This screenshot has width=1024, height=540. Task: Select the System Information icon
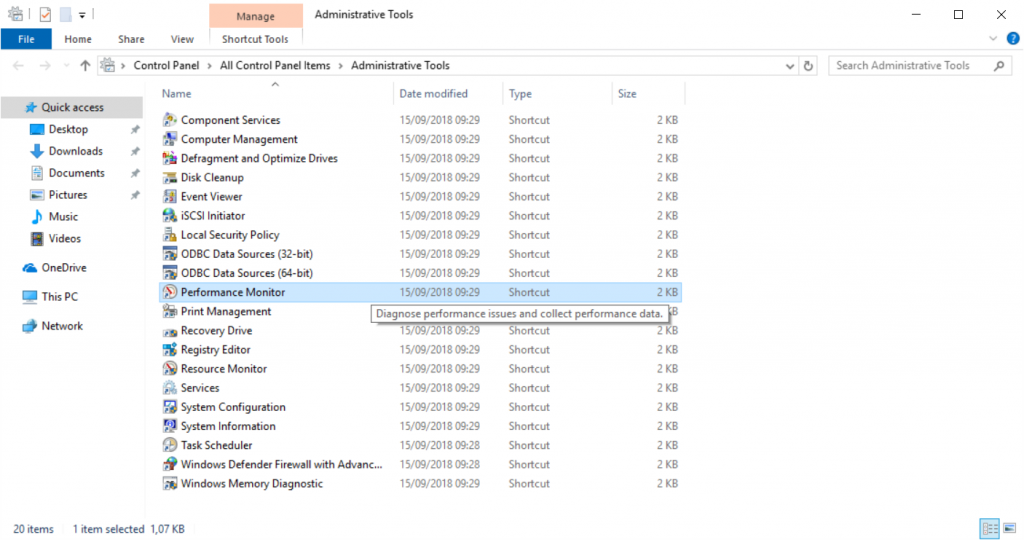[170, 426]
